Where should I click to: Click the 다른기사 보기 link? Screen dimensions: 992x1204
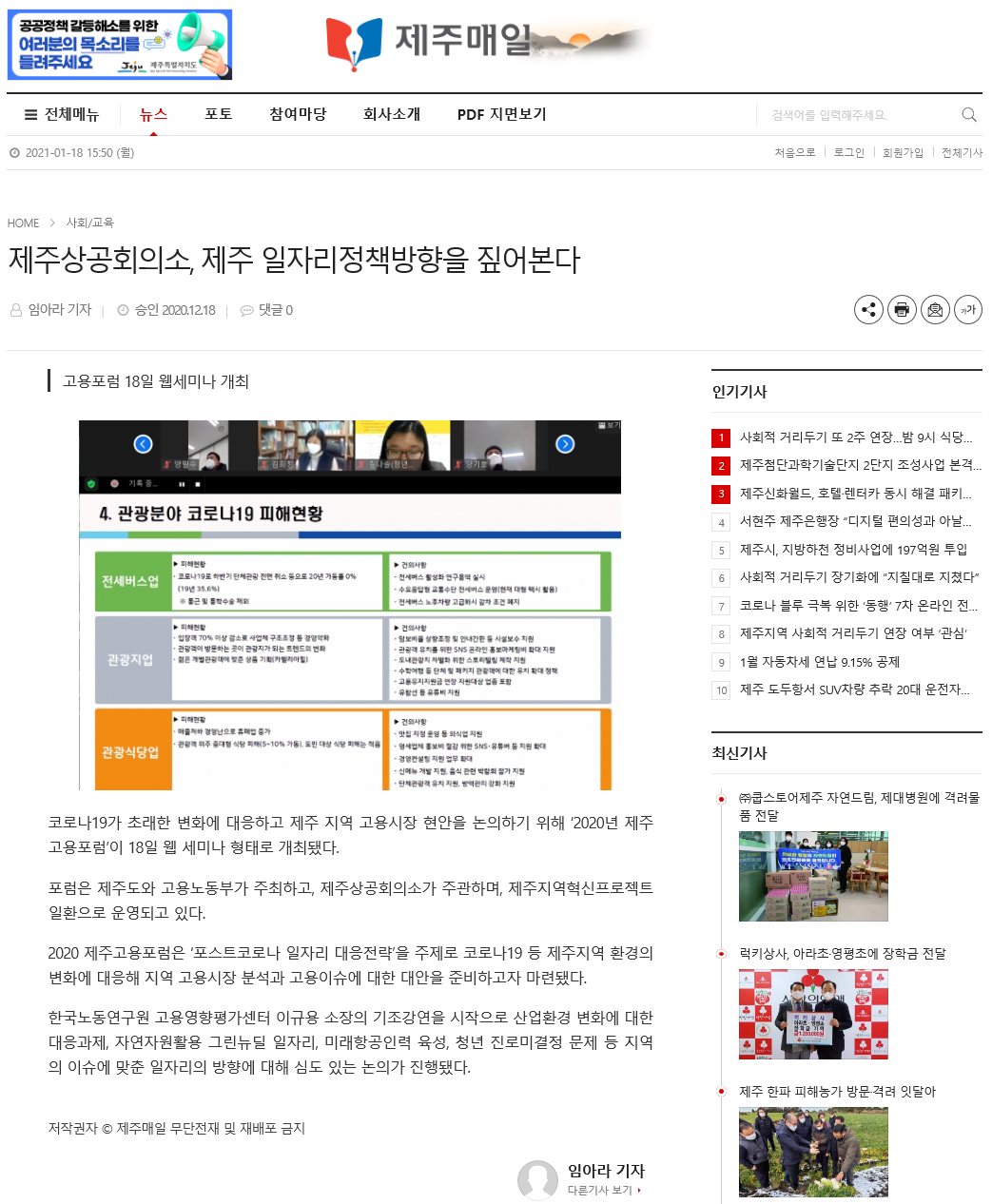(604, 1191)
